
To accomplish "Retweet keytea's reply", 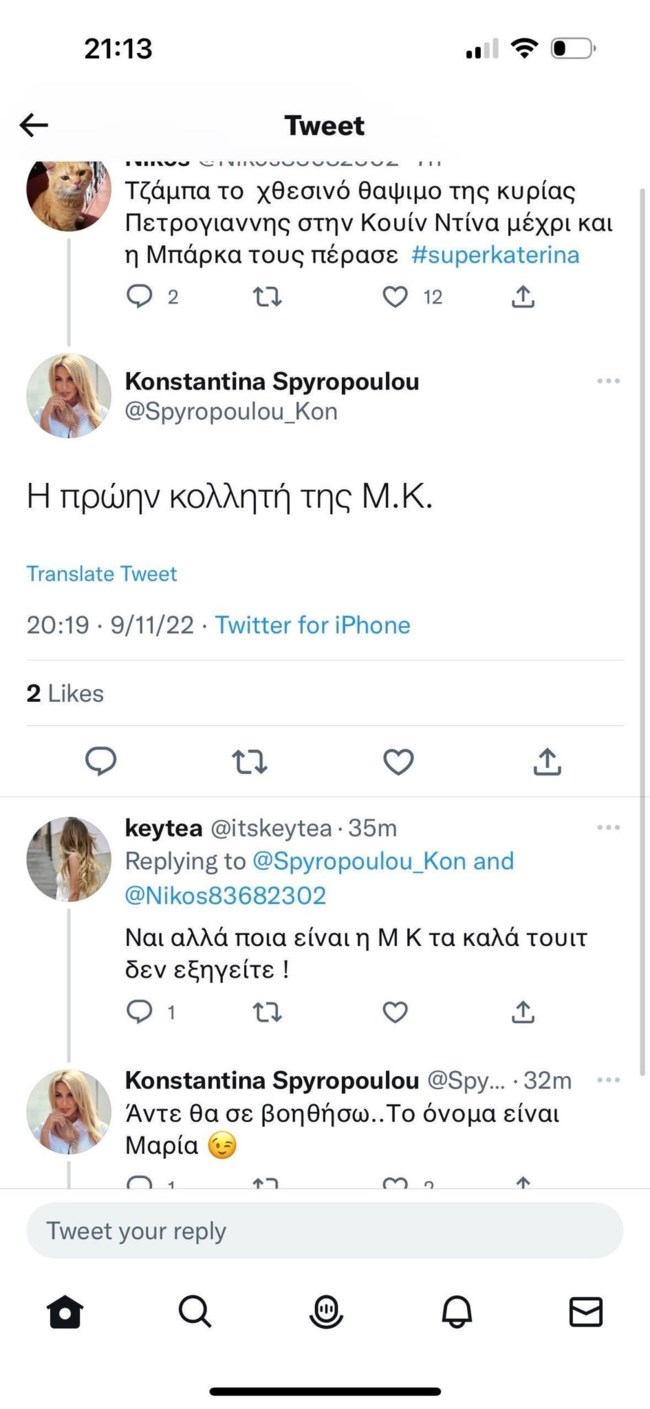I will tap(266, 1012).
